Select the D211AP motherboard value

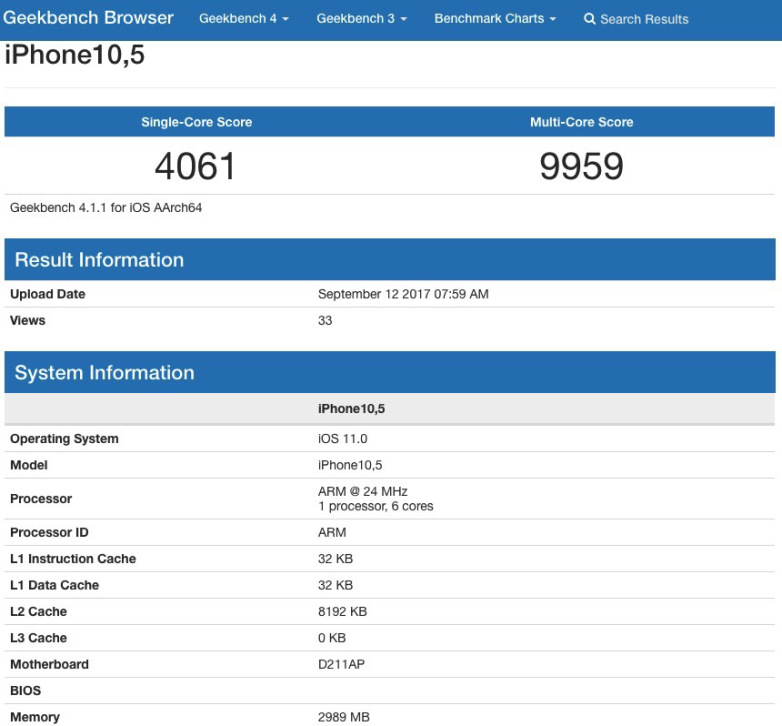(x=343, y=664)
